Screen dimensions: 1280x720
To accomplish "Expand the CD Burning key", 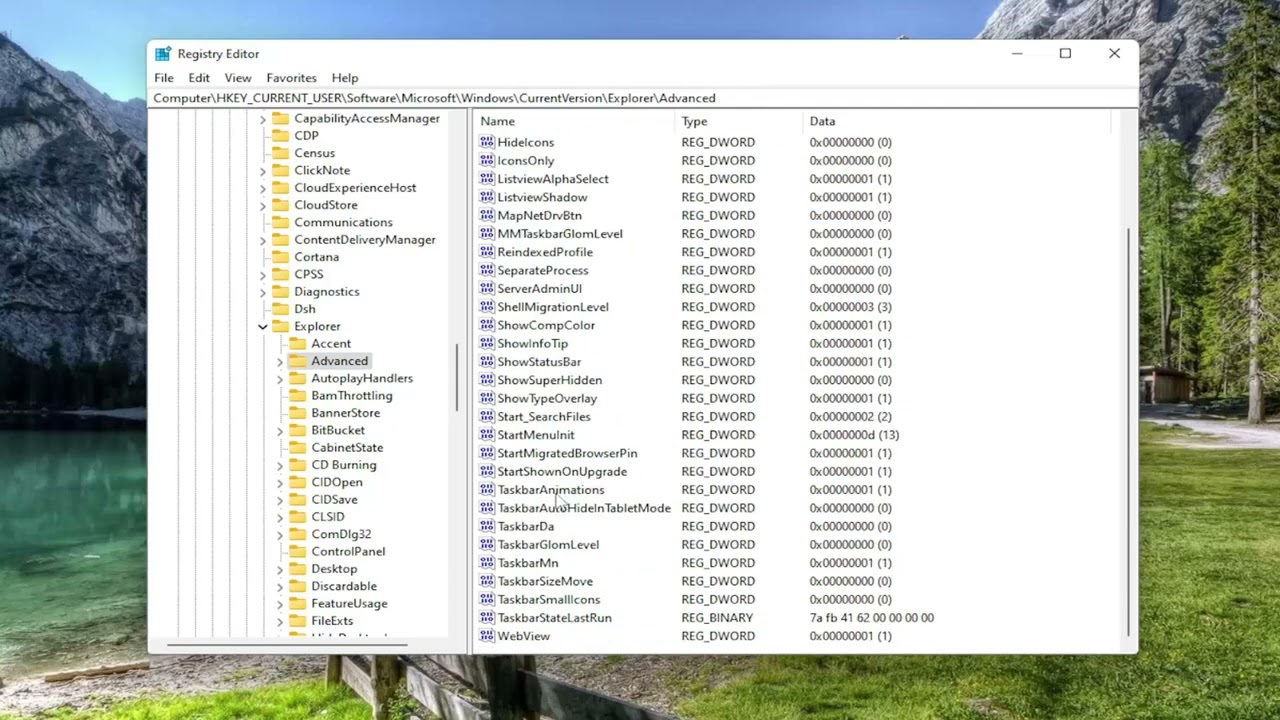I will 280,465.
